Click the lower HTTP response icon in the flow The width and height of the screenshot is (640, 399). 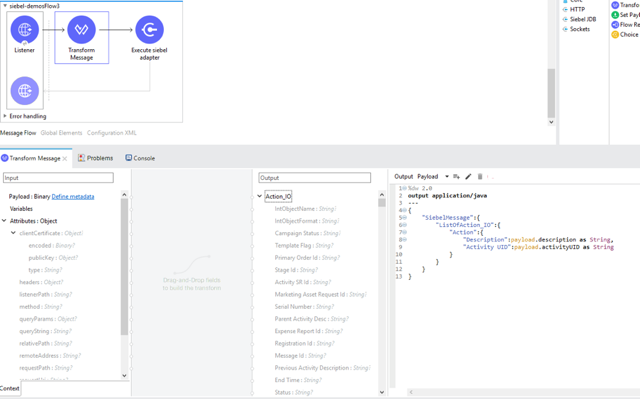pyautogui.click(x=24, y=91)
